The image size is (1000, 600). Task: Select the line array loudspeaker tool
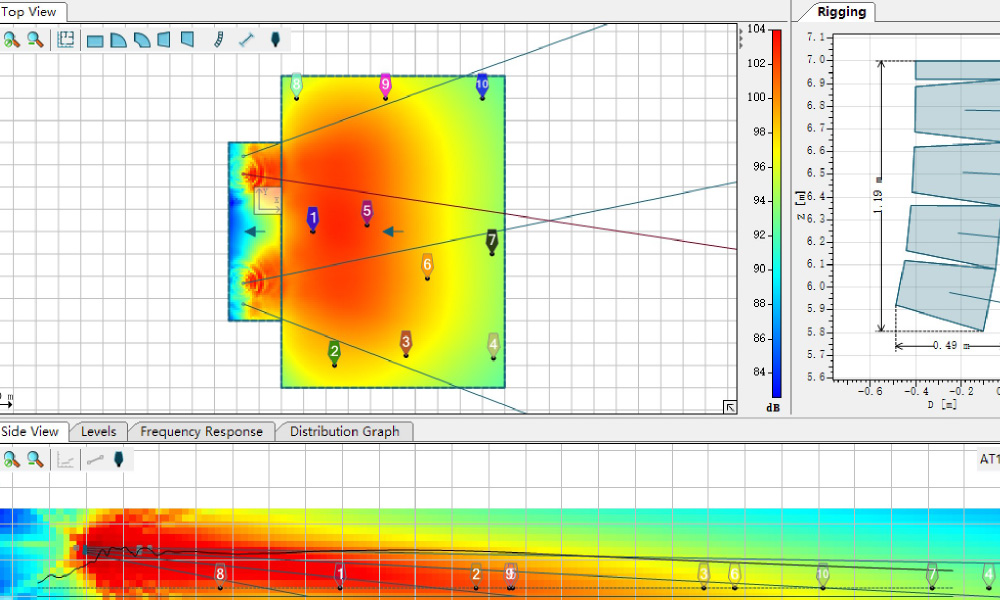coord(217,40)
